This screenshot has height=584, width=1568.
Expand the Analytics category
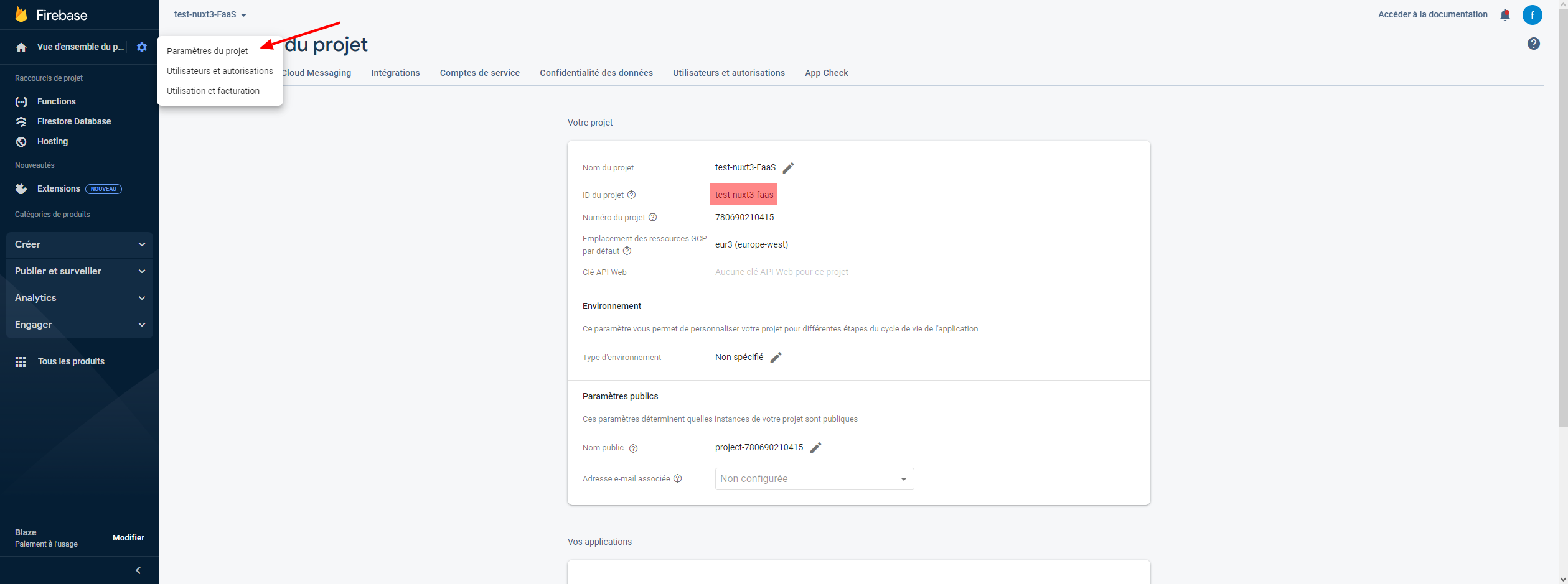coord(80,298)
